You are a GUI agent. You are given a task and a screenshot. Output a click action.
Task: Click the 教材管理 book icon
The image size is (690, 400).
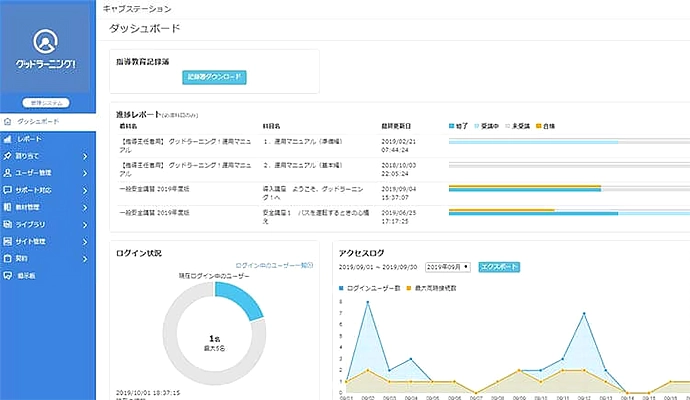tap(9, 208)
